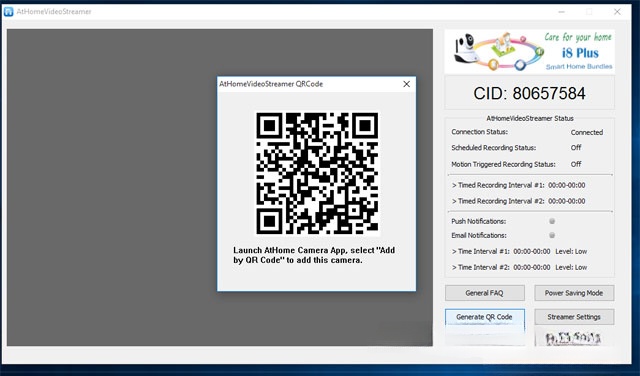Click the i8 Plus Smart Home Bundles banner
640x376 pixels.
click(529, 51)
